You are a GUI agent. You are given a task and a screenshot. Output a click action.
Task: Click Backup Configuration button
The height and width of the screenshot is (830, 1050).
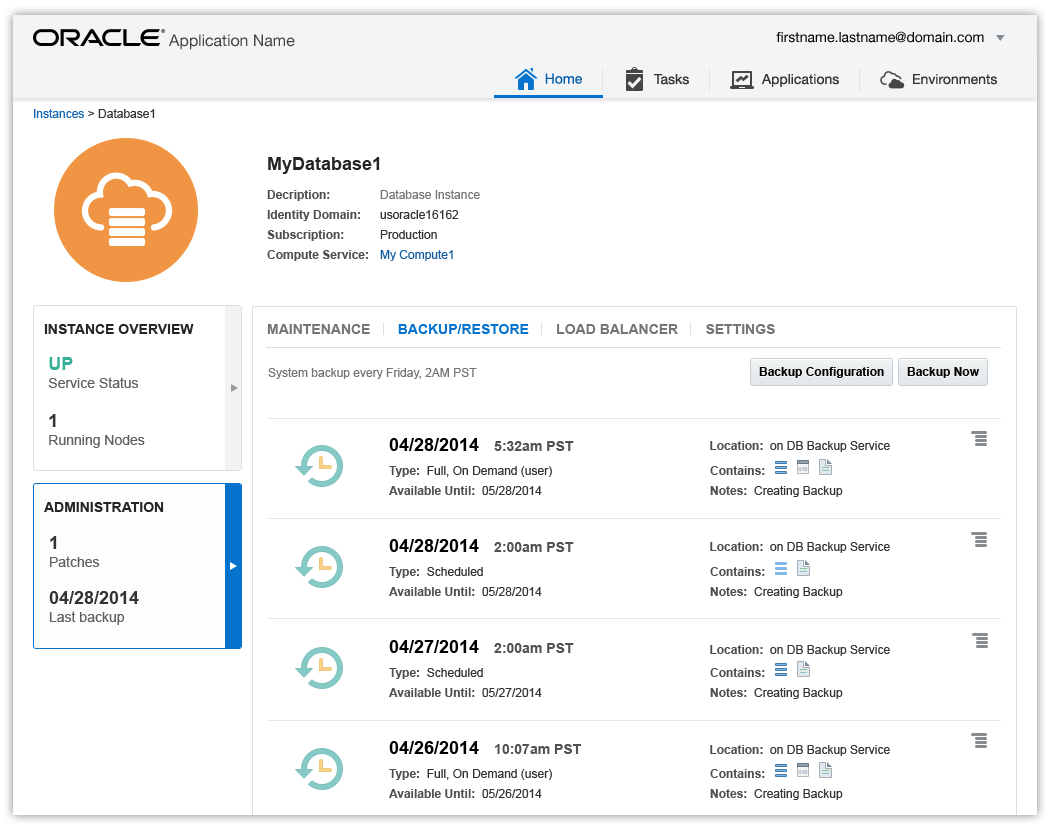(x=821, y=372)
